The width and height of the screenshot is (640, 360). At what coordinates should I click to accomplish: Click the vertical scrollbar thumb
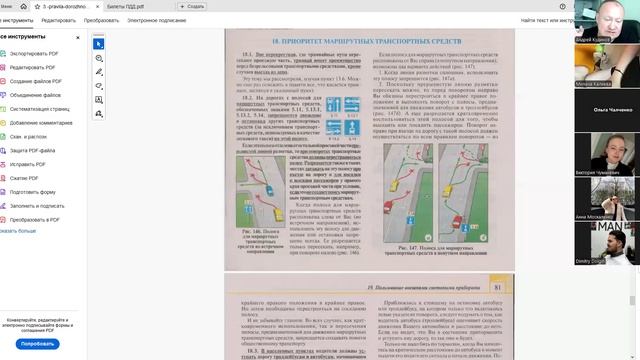click(x=632, y=300)
